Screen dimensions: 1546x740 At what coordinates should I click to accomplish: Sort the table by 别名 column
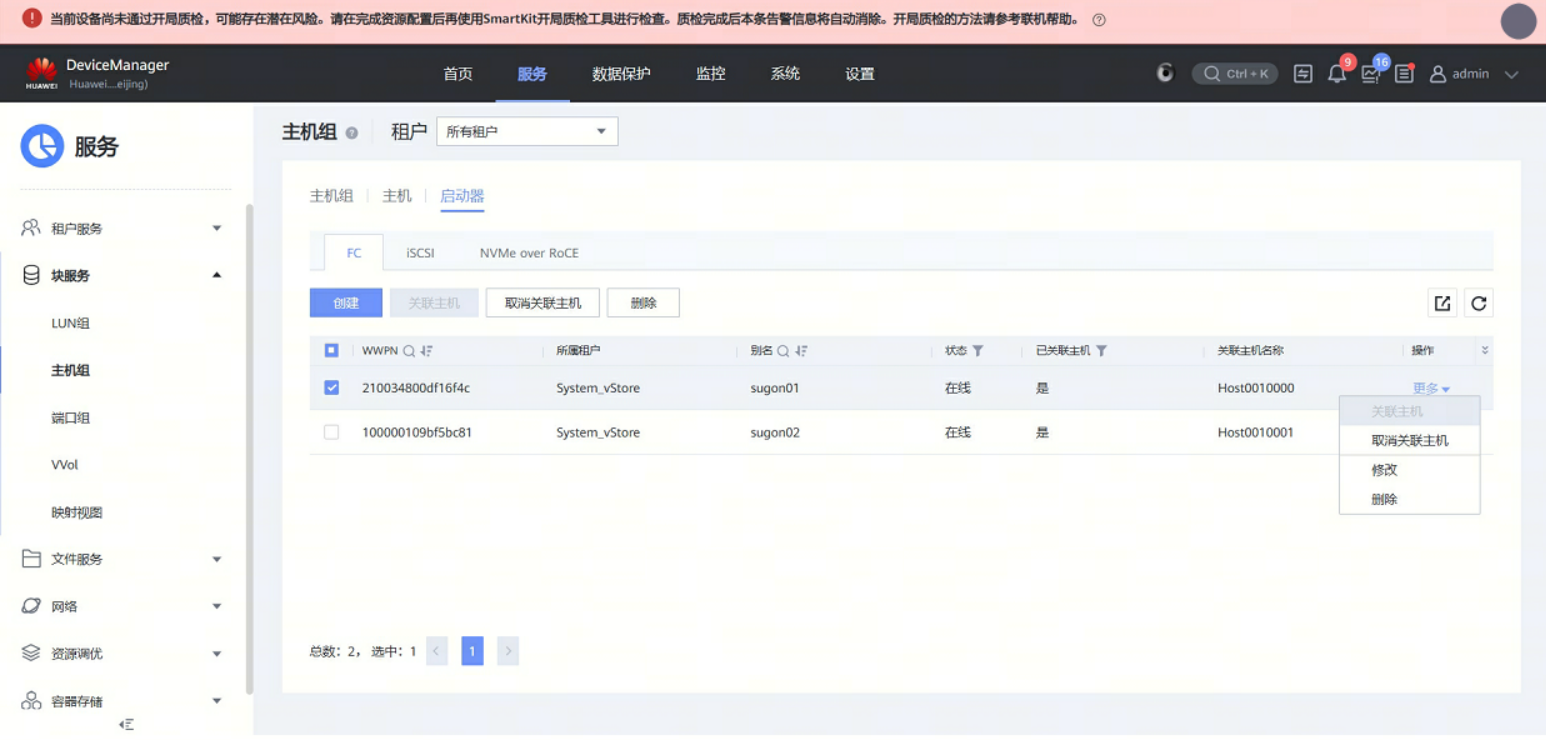click(802, 351)
